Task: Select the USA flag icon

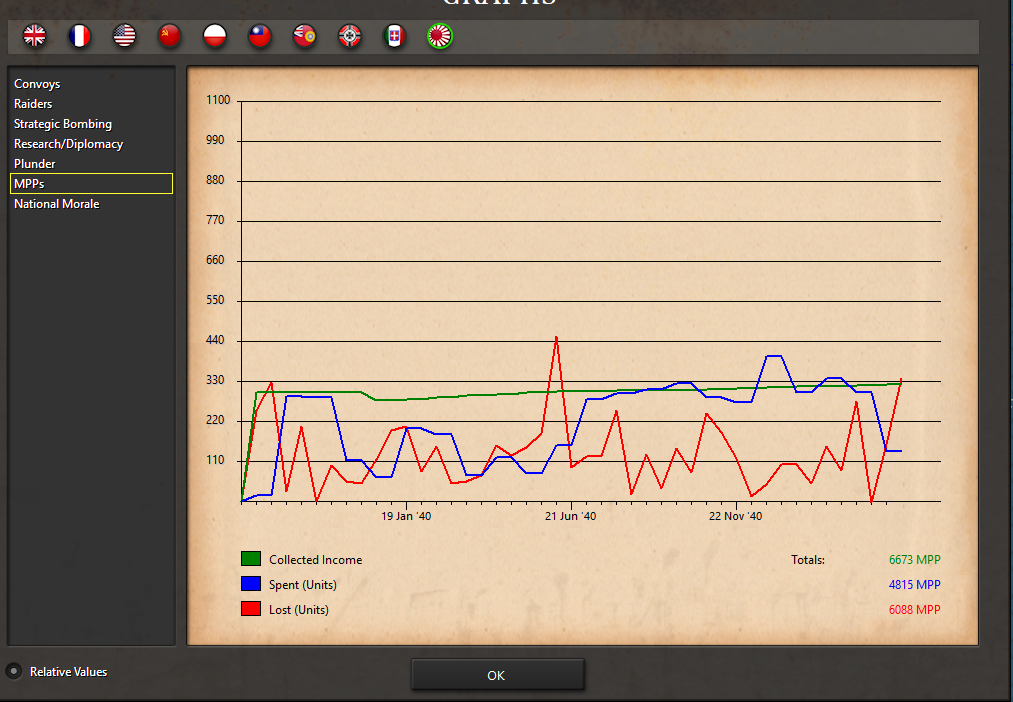Action: [x=124, y=36]
